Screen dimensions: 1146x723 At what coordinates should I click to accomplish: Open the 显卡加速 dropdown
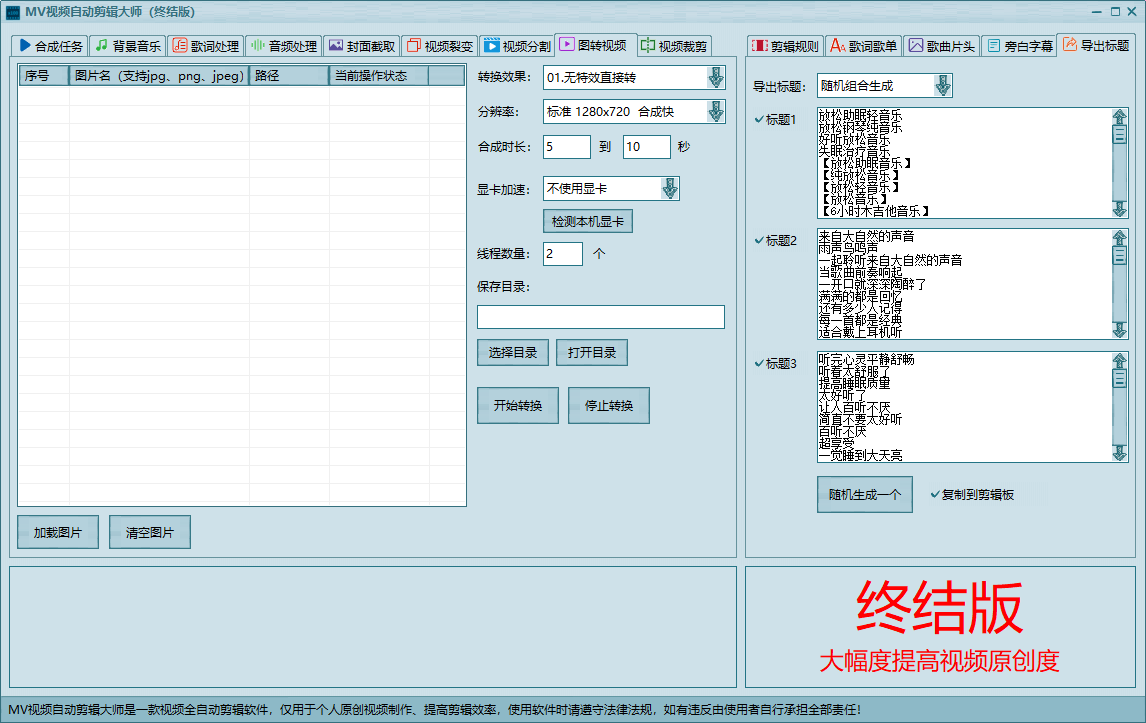669,189
